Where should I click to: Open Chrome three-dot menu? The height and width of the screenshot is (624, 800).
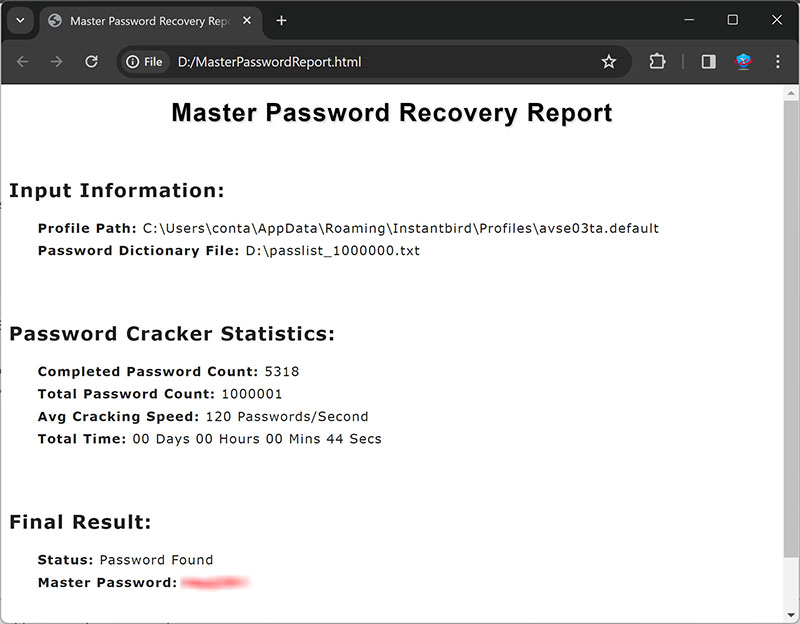click(778, 62)
